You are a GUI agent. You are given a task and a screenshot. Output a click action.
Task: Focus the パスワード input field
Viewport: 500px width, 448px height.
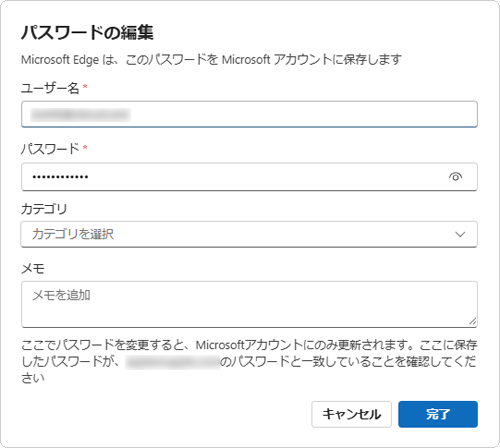pos(249,177)
